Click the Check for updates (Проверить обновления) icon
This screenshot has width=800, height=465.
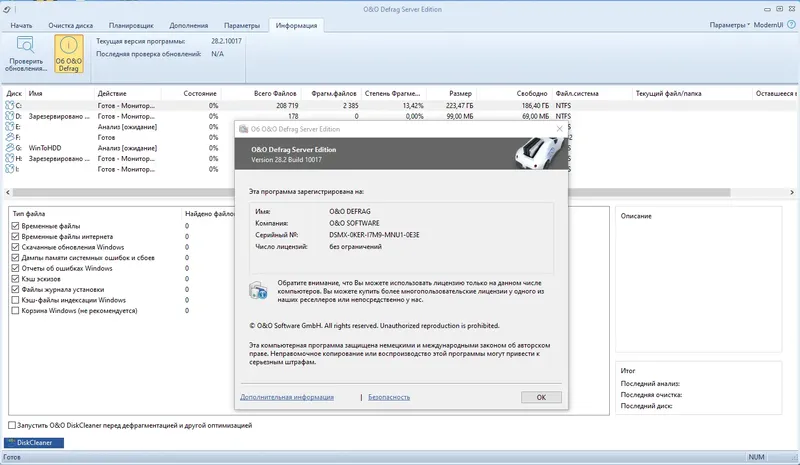[26, 54]
